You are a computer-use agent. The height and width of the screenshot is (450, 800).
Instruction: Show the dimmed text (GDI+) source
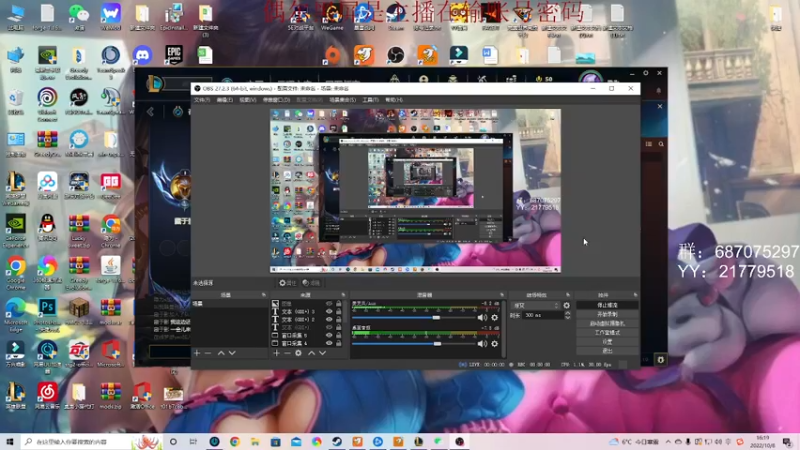[x=329, y=328]
